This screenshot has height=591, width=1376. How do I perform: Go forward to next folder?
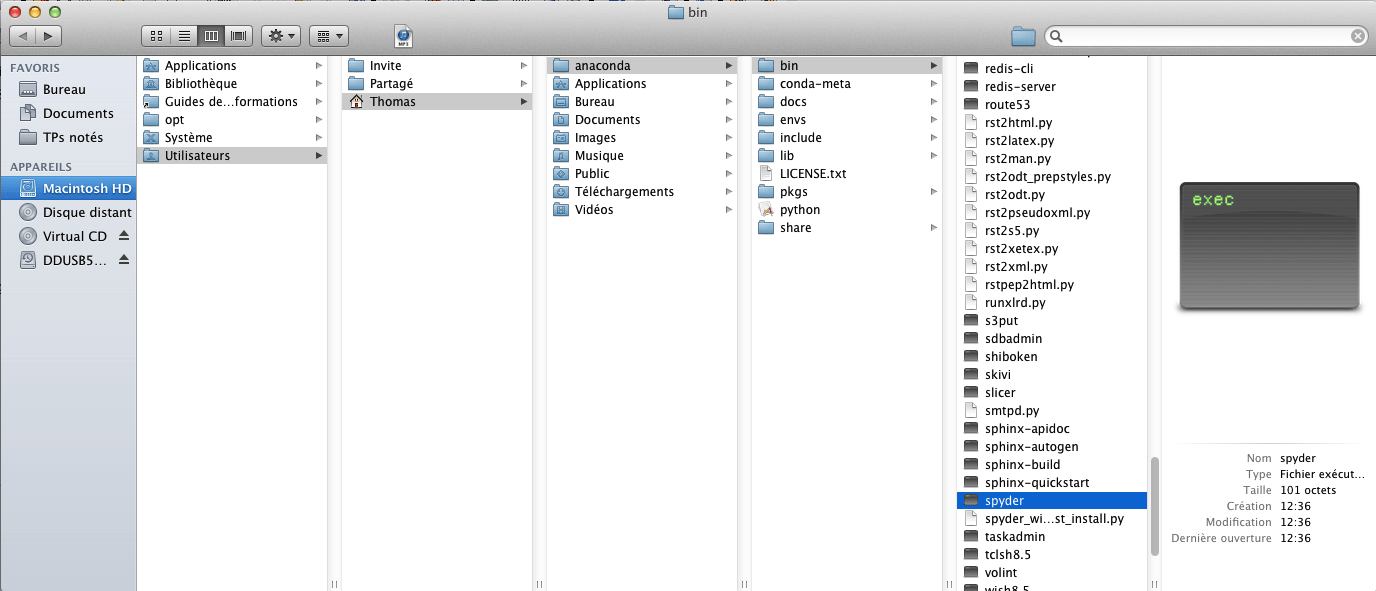pos(49,36)
